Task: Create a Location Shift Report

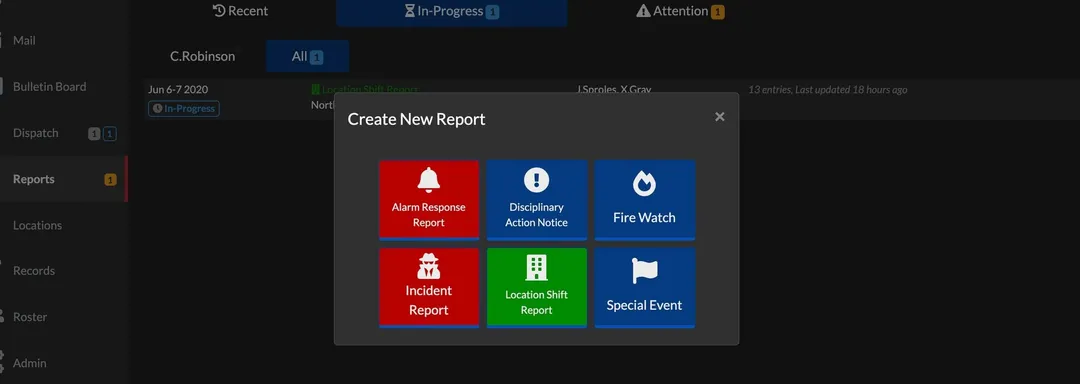Action: pos(537,288)
